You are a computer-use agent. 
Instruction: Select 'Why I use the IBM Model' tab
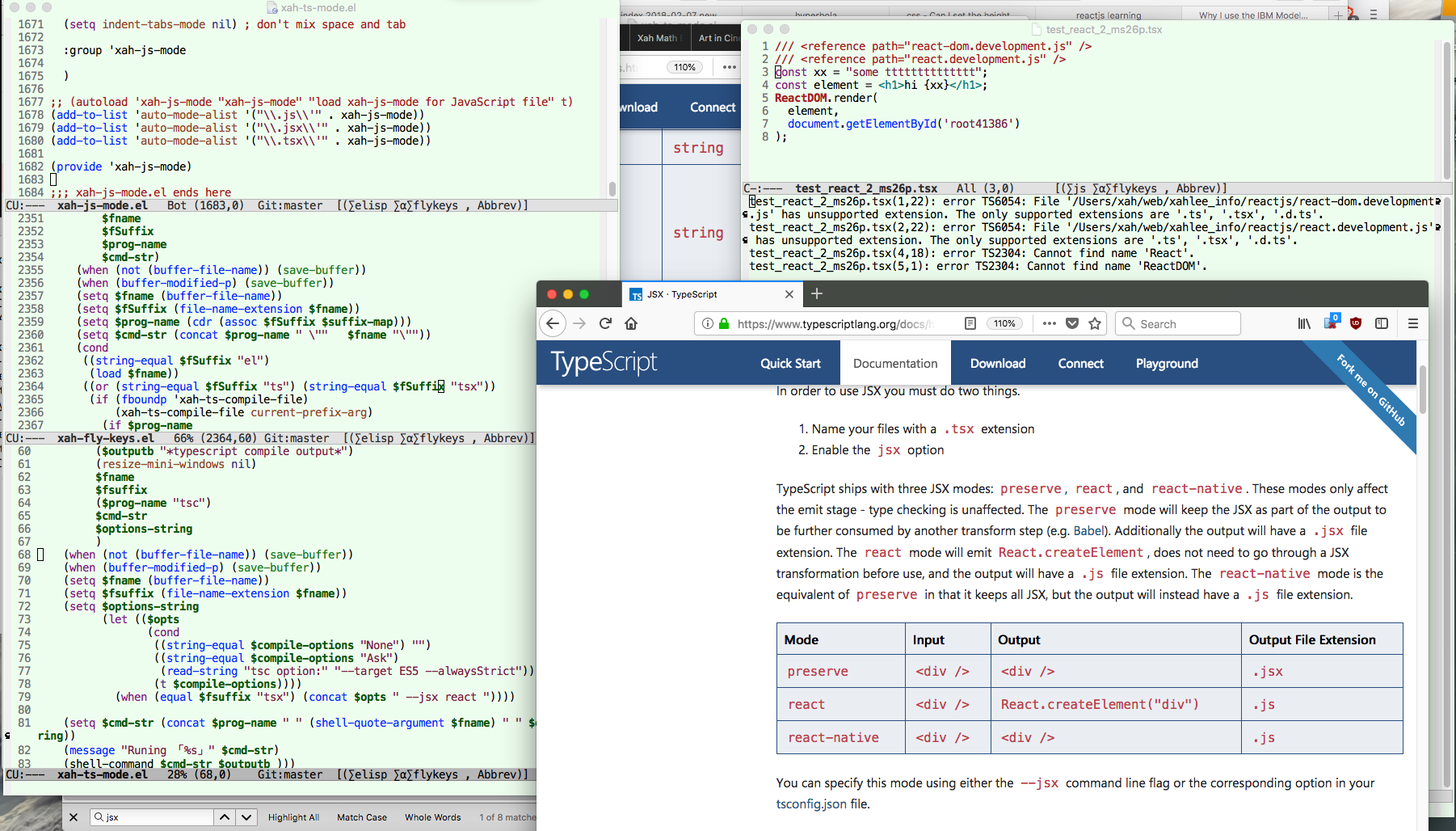click(1253, 15)
